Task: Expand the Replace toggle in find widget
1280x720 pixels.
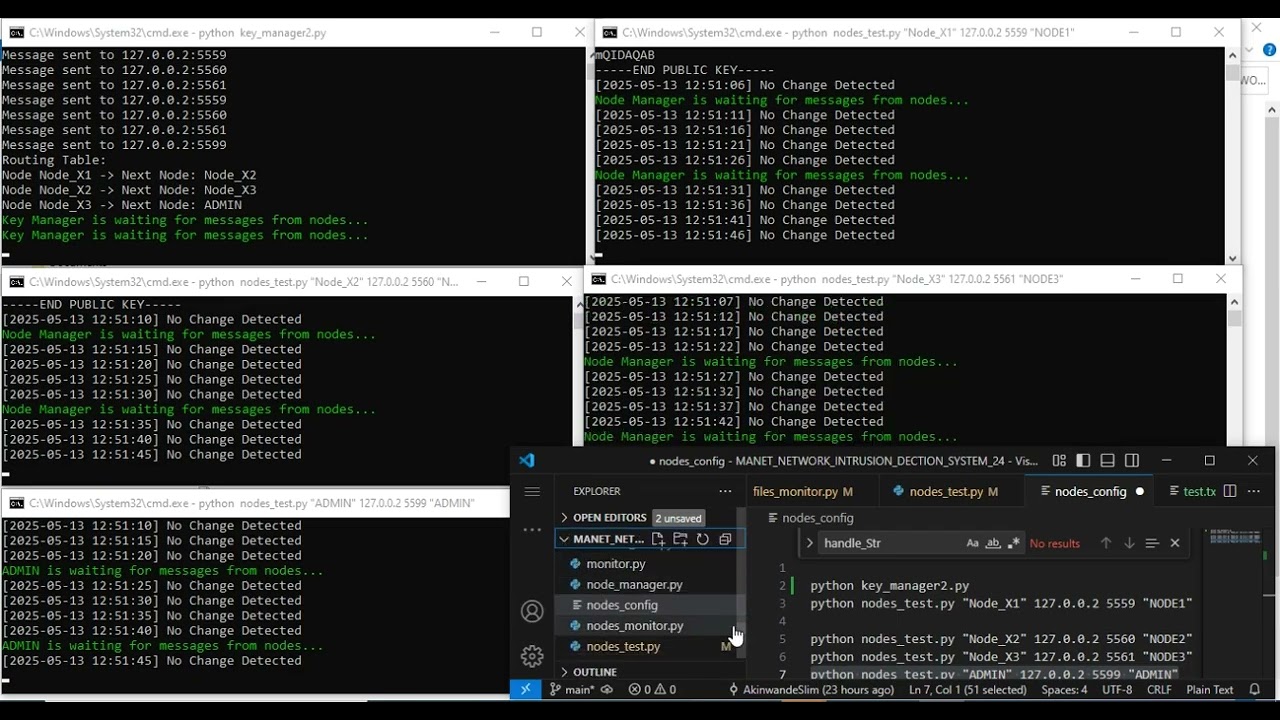Action: [x=809, y=543]
